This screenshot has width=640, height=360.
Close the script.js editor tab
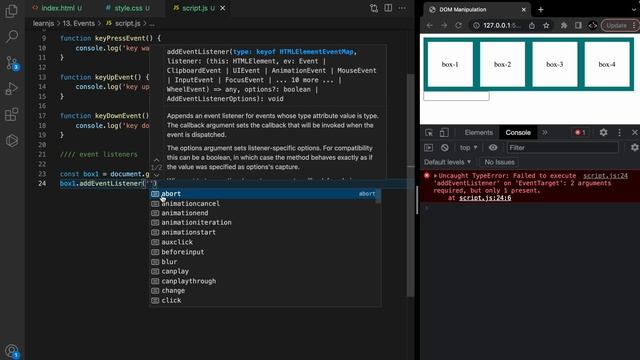tap(223, 8)
